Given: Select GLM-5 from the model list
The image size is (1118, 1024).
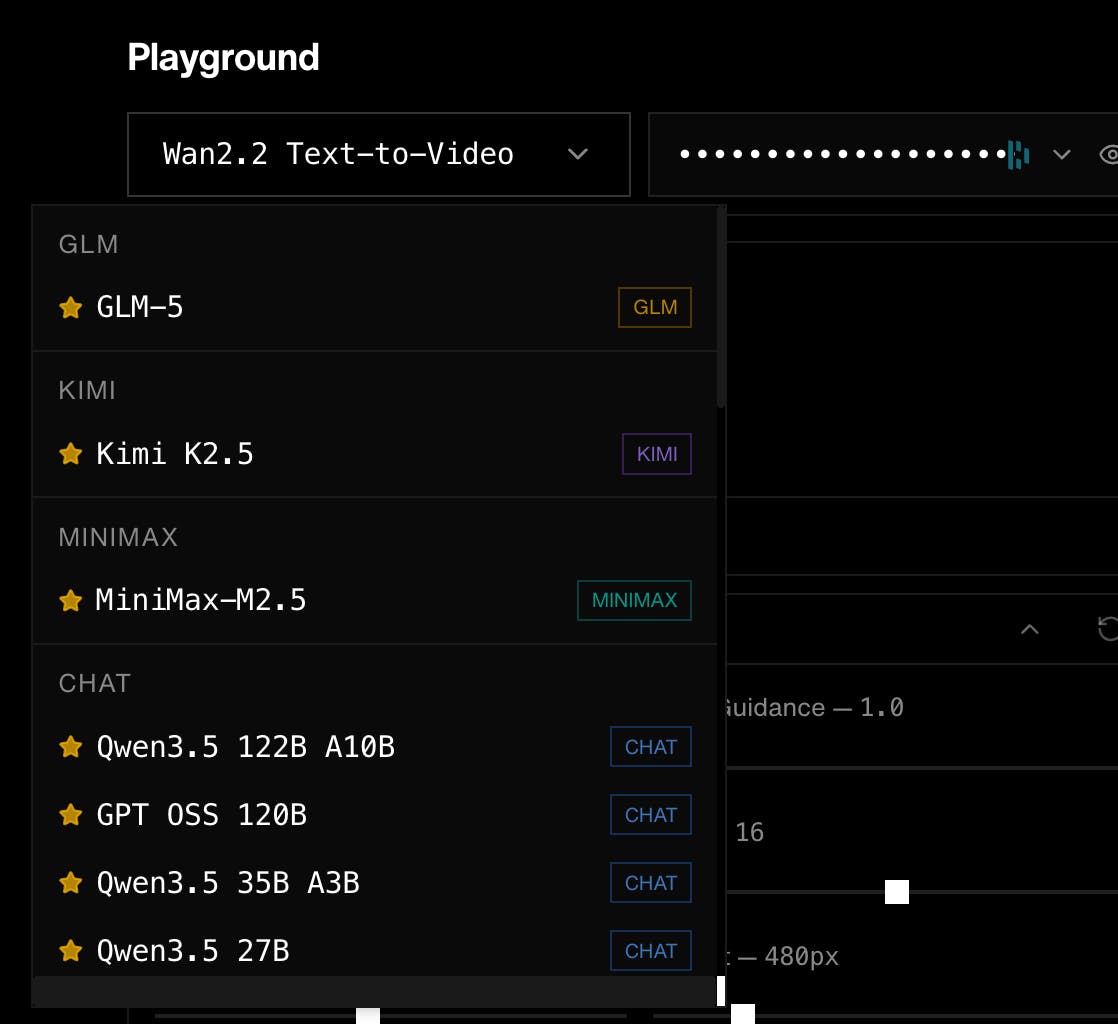Looking at the screenshot, I should 375,307.
